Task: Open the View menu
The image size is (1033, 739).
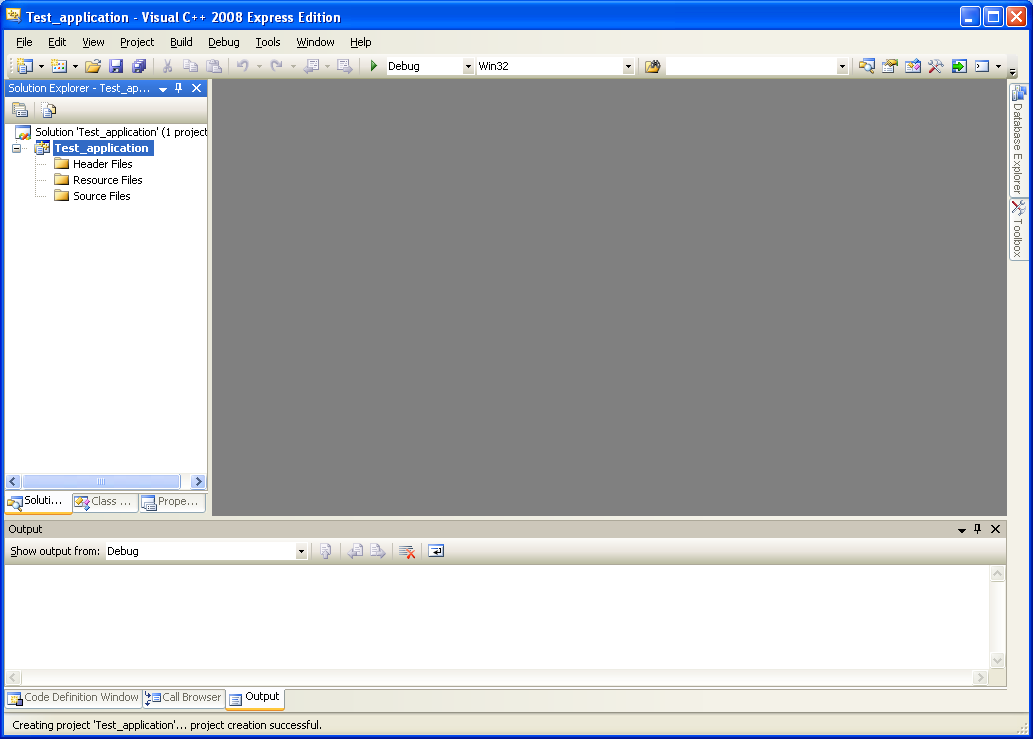Action: 93,42
